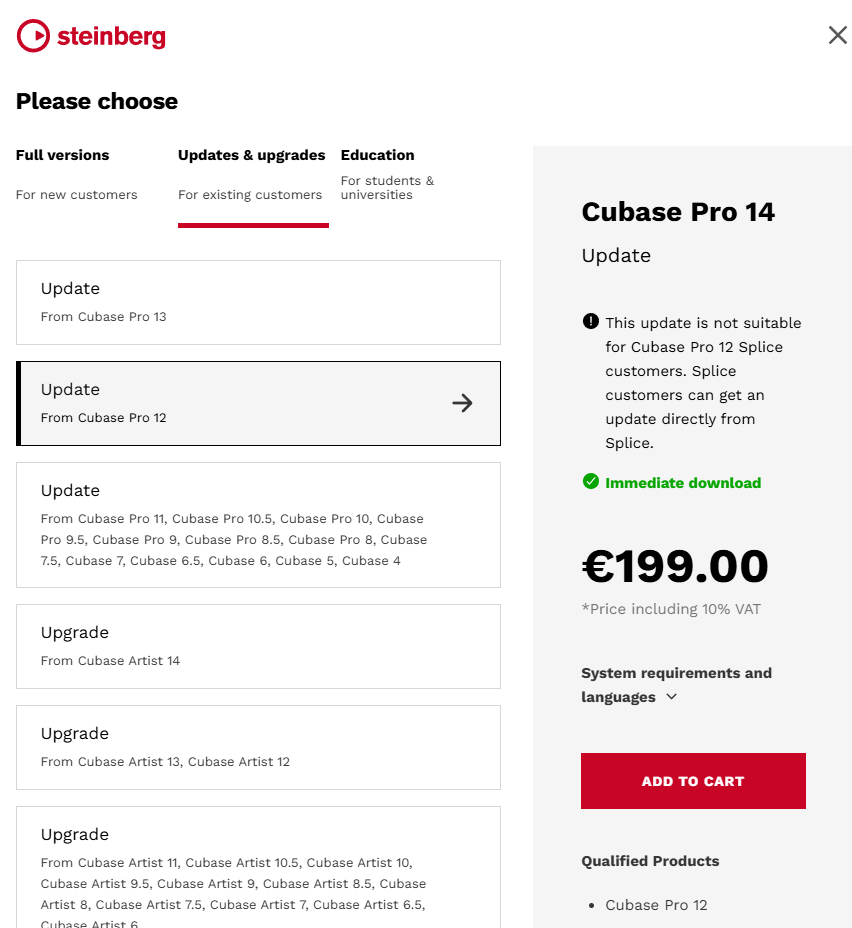Click the chevron beside languages
Screen dimensions: 852x928
(x=671, y=697)
